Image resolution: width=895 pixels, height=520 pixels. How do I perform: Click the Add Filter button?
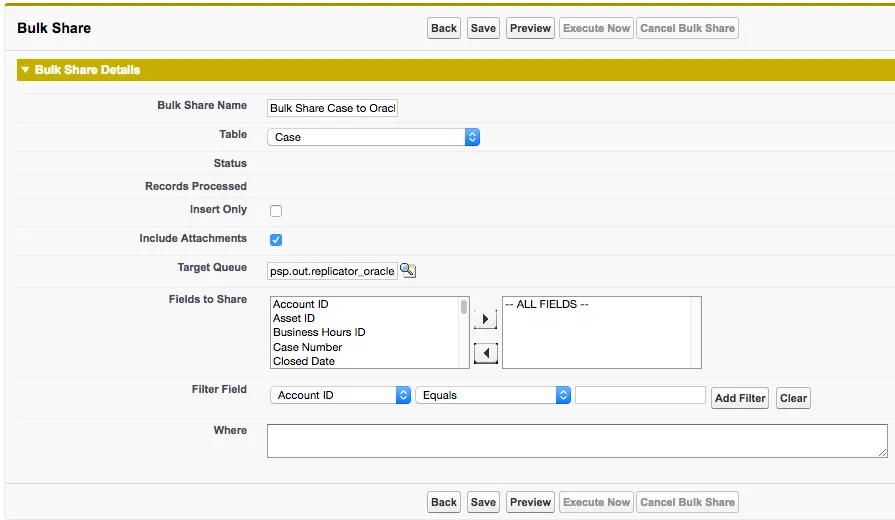click(740, 398)
